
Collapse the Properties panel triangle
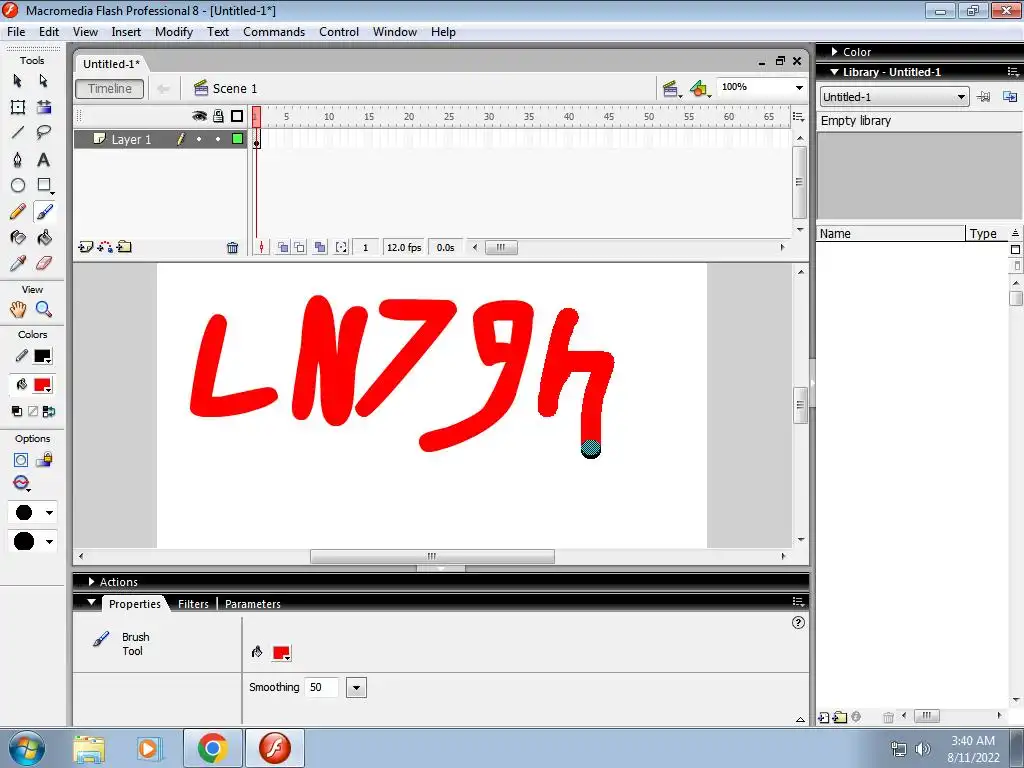91,602
